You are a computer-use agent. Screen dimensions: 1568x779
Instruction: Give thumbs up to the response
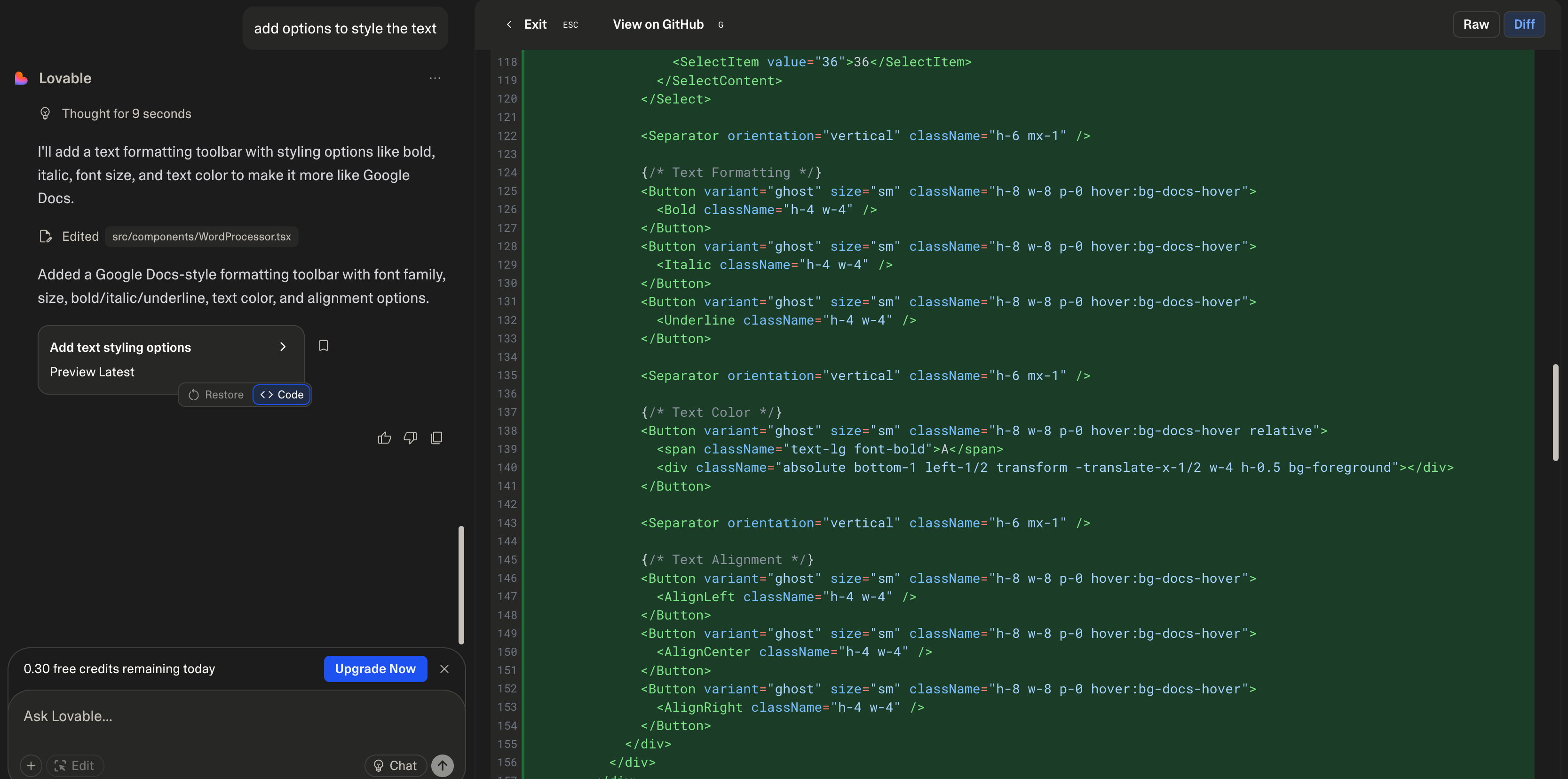(384, 437)
